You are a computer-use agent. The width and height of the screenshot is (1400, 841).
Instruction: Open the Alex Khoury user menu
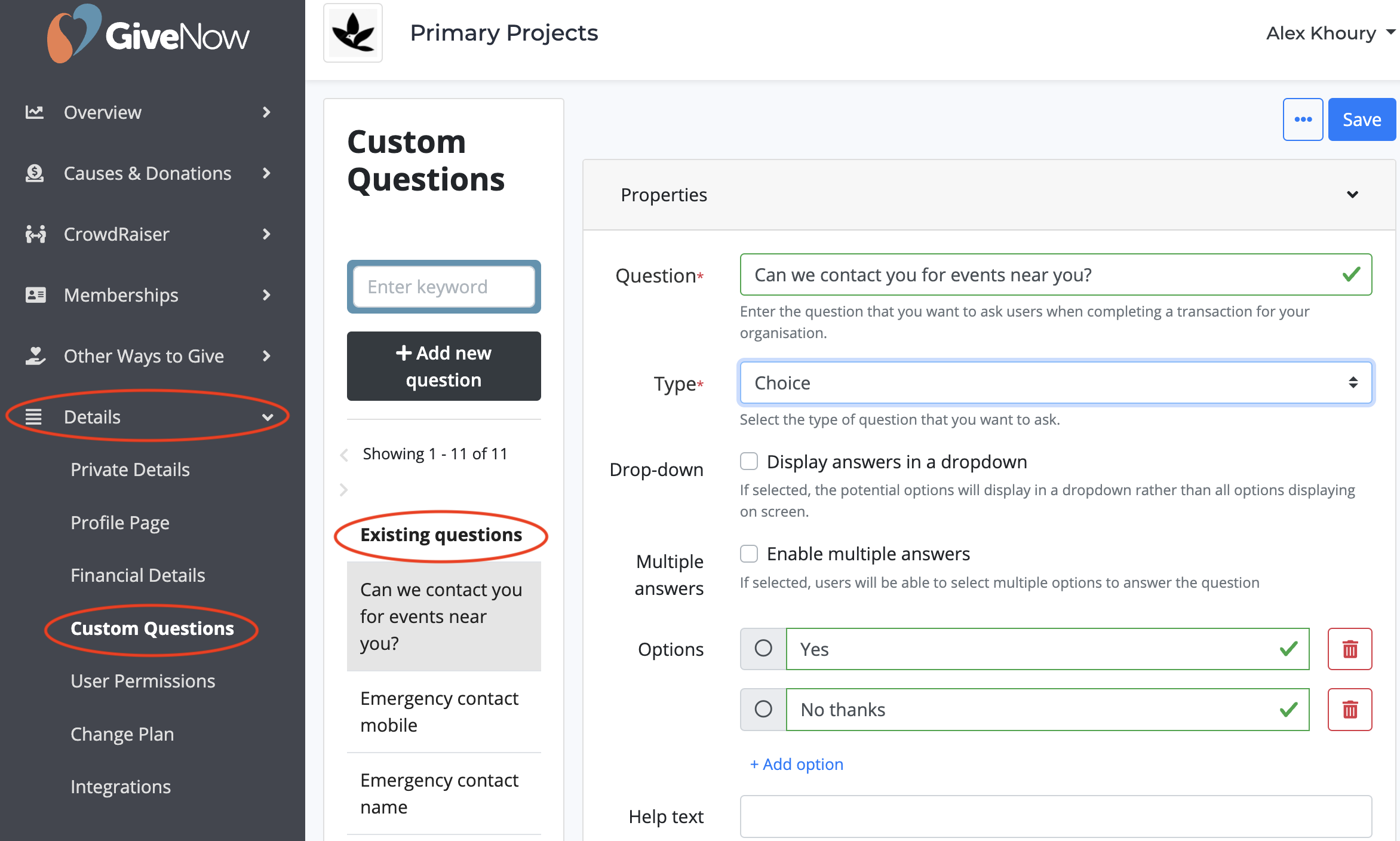(1330, 33)
